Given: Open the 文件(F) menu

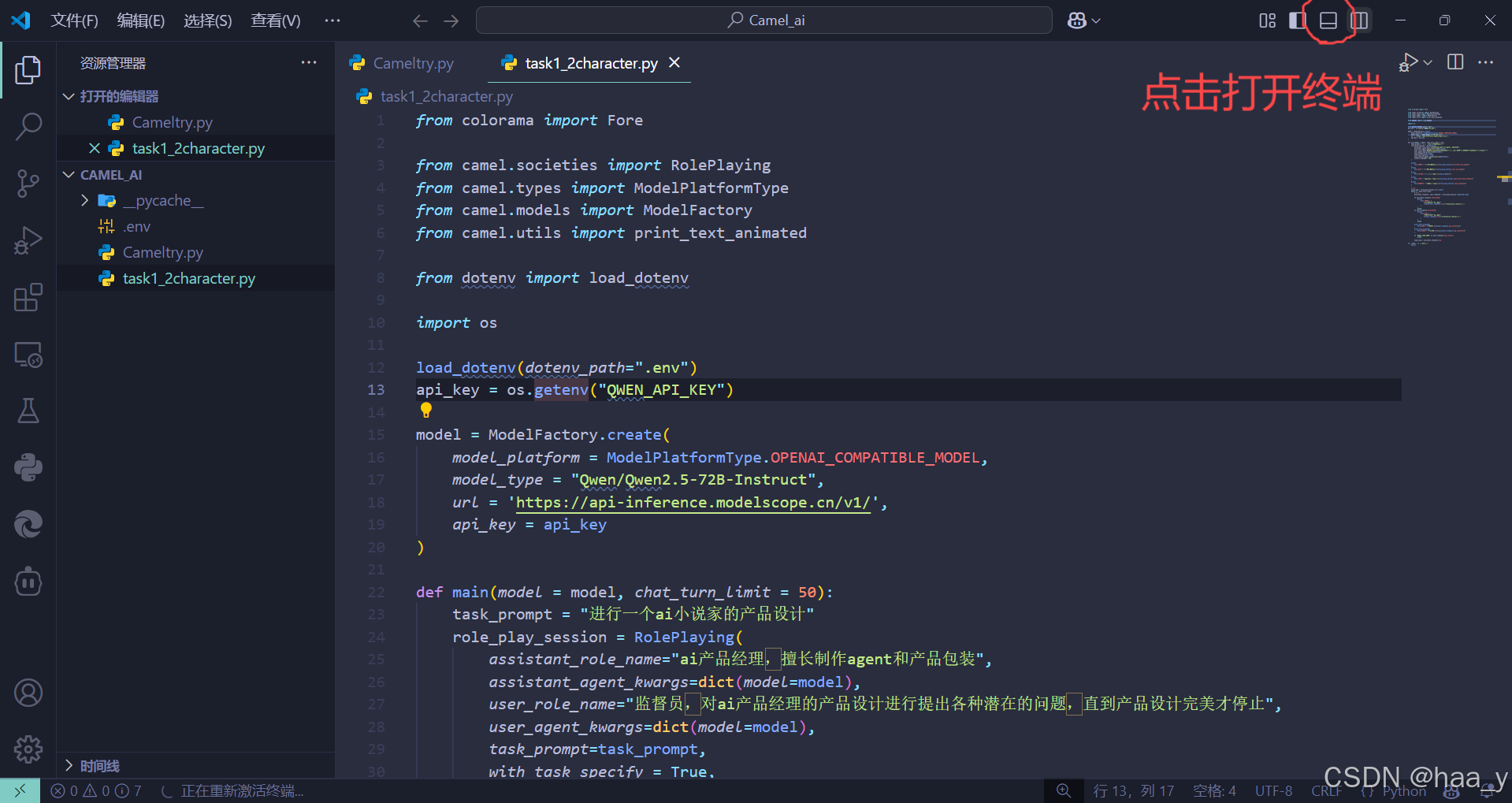Looking at the screenshot, I should [x=74, y=20].
